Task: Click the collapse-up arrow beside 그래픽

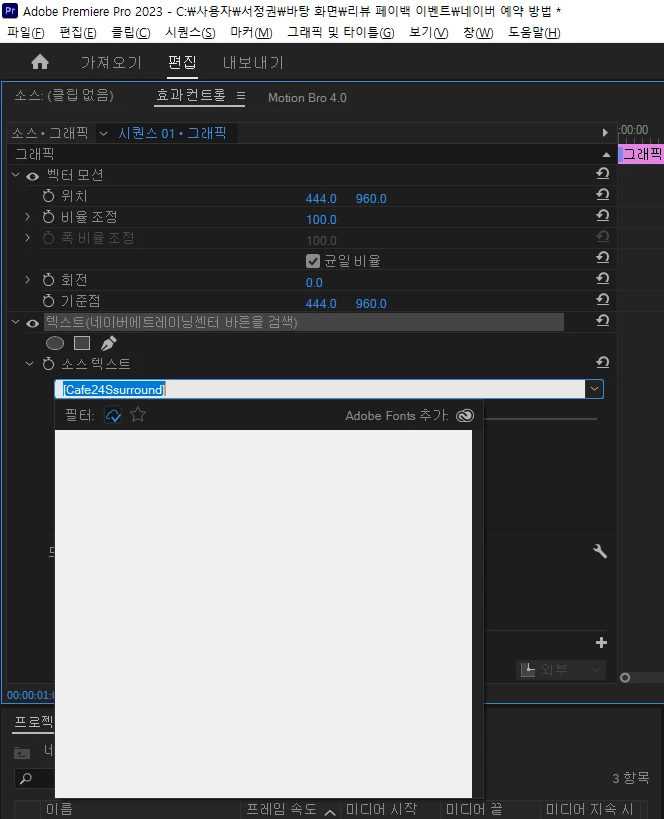Action: pyautogui.click(x=606, y=155)
